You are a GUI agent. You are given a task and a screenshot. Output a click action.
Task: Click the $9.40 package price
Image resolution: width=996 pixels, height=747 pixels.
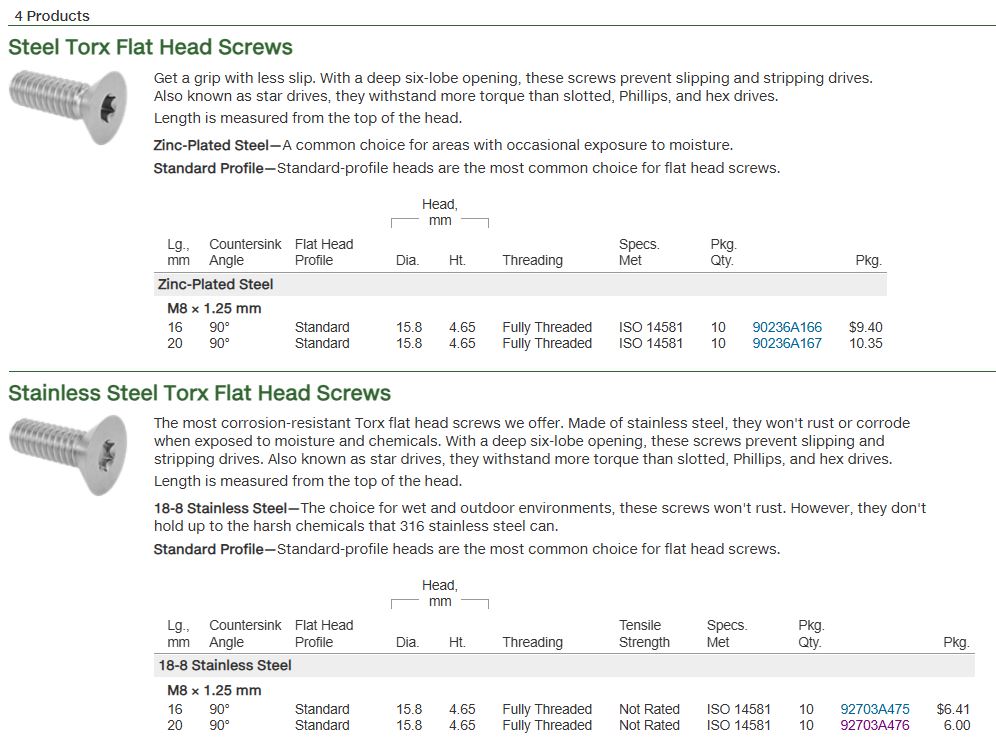pyautogui.click(x=865, y=327)
